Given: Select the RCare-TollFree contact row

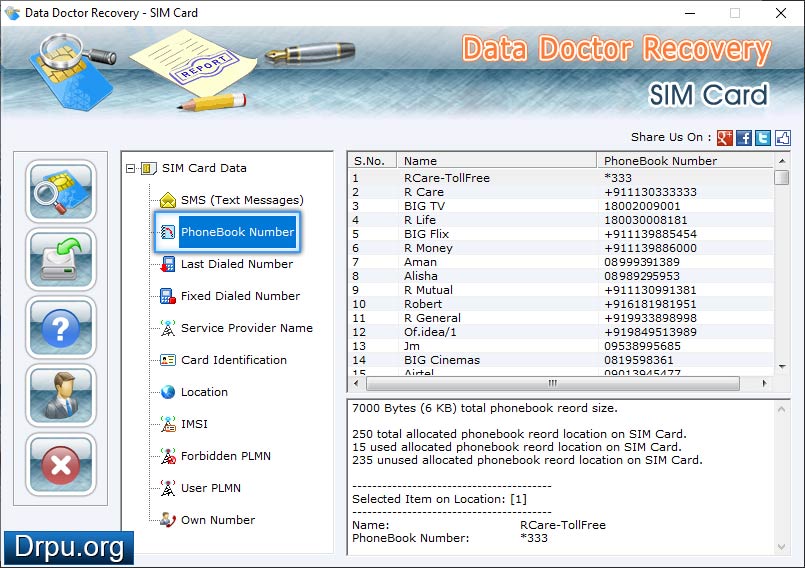Looking at the screenshot, I should tap(561, 178).
